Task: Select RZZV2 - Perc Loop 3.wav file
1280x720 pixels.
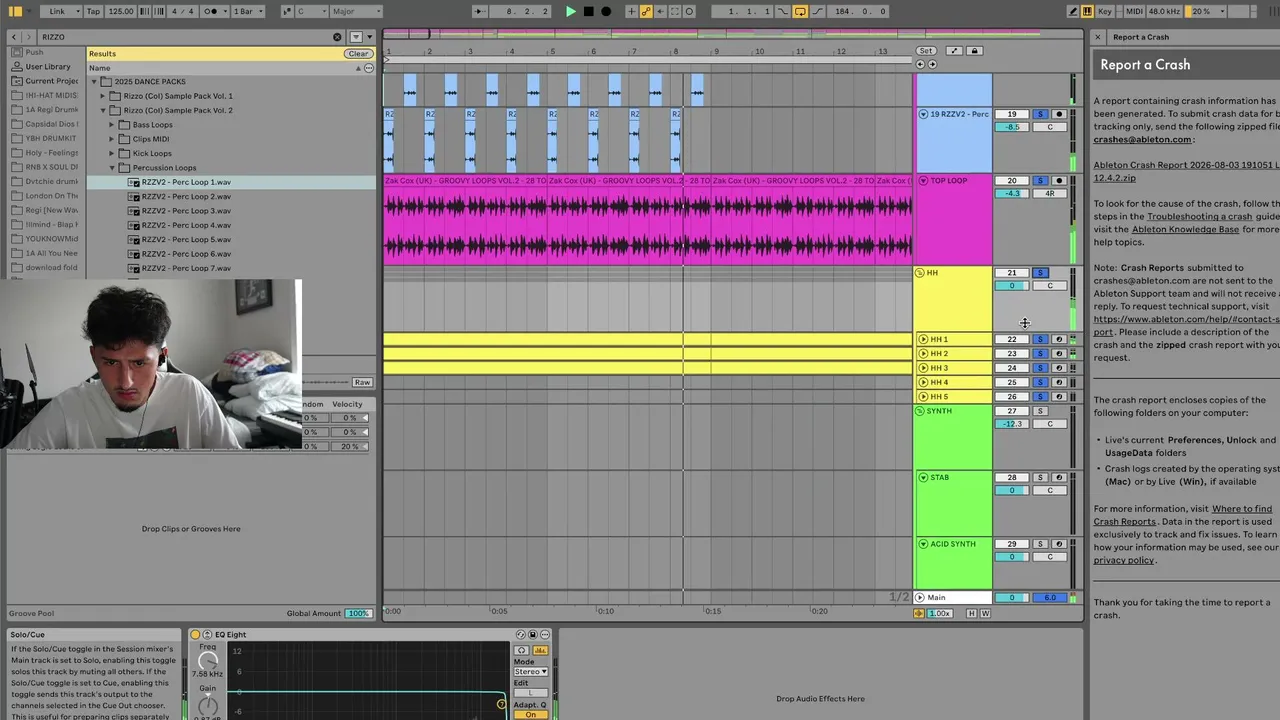Action: [186, 211]
